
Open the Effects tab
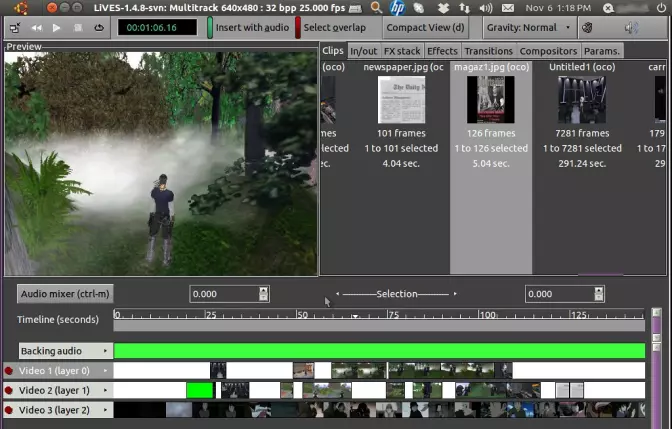click(442, 51)
